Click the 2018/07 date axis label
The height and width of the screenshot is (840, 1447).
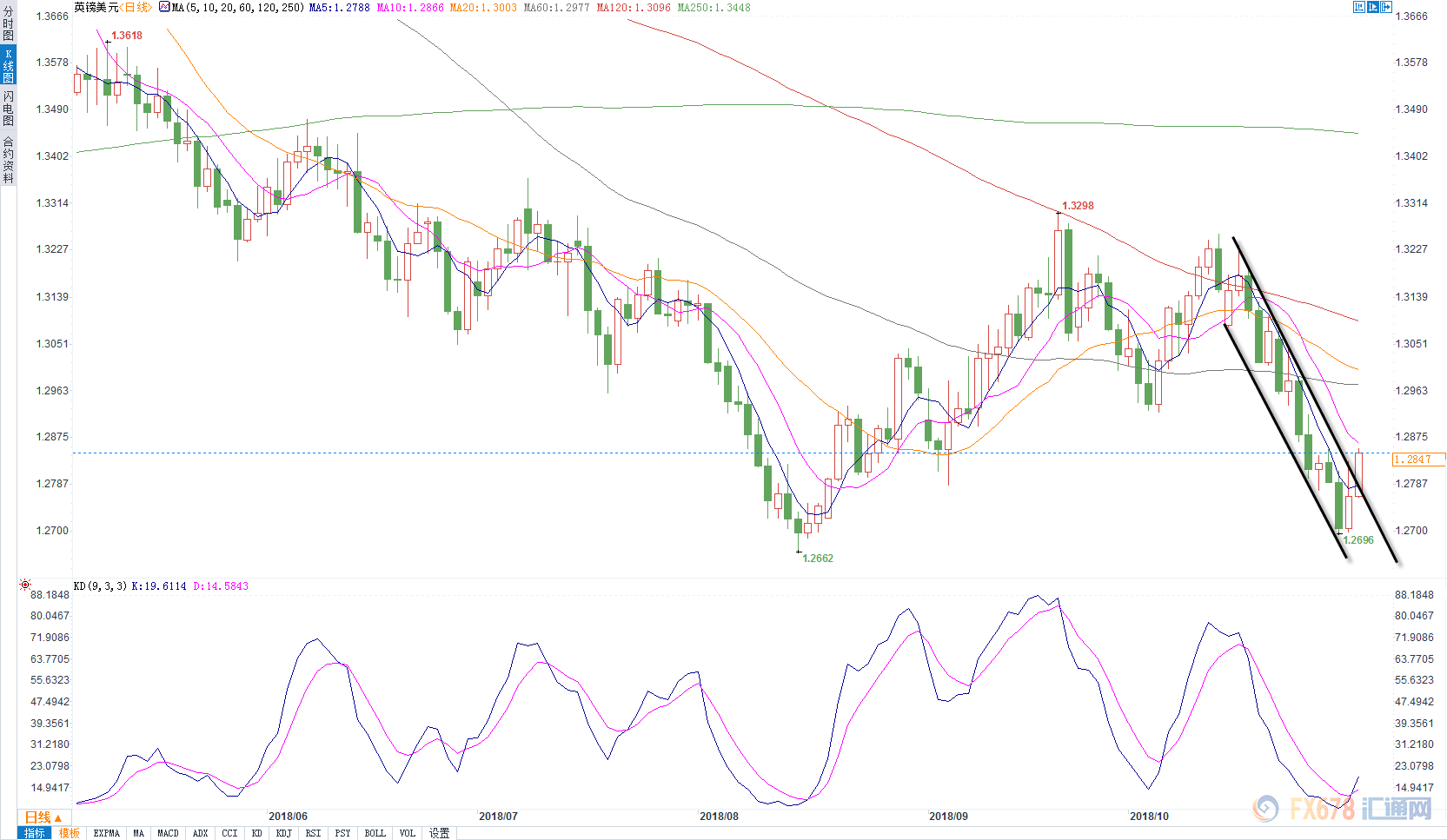click(498, 817)
